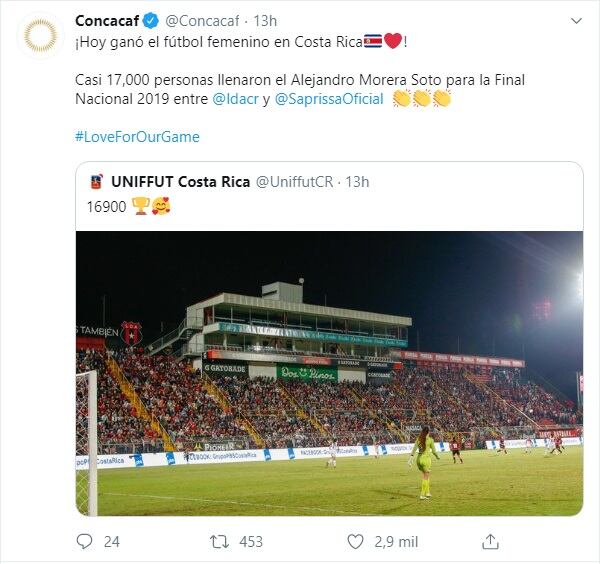The height and width of the screenshot is (564, 600).
Task: Open the share tweet icon
Action: coord(490,541)
